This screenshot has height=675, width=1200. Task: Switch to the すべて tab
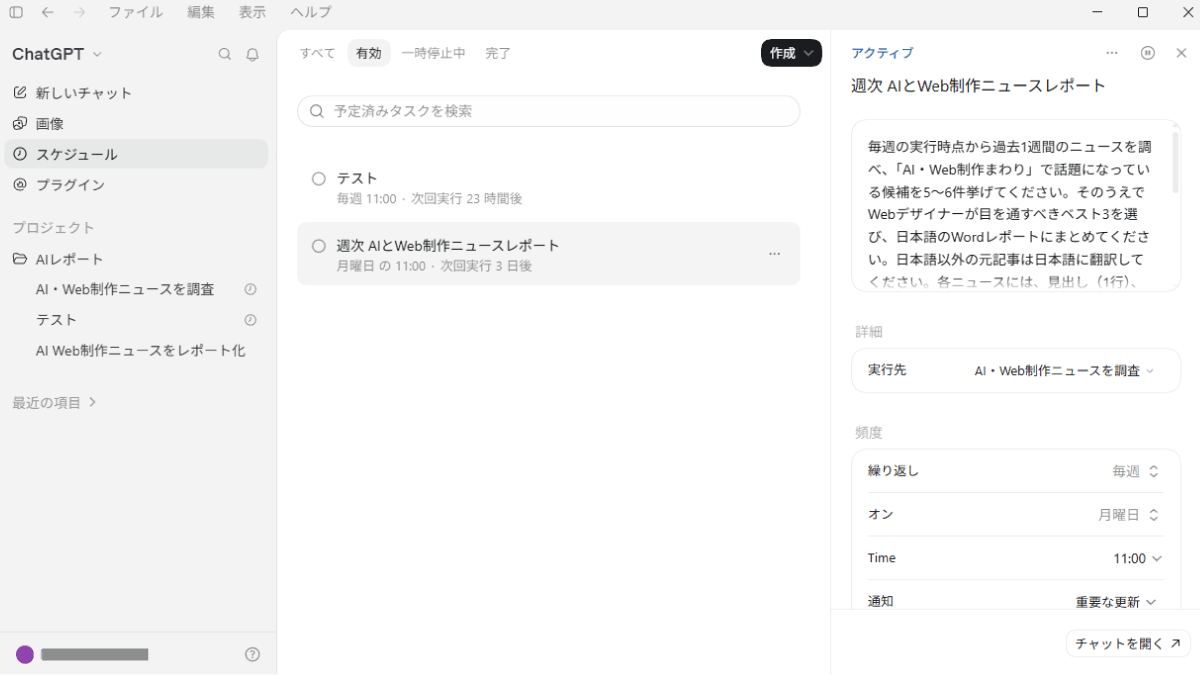click(318, 53)
